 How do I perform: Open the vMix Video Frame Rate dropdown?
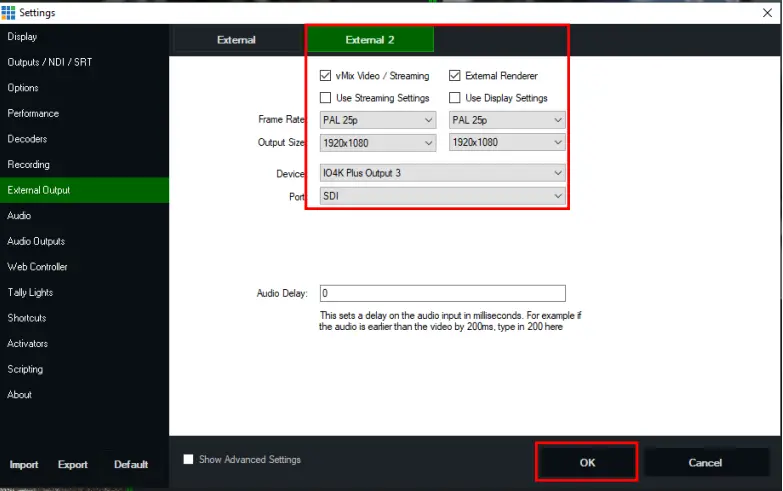click(378, 120)
